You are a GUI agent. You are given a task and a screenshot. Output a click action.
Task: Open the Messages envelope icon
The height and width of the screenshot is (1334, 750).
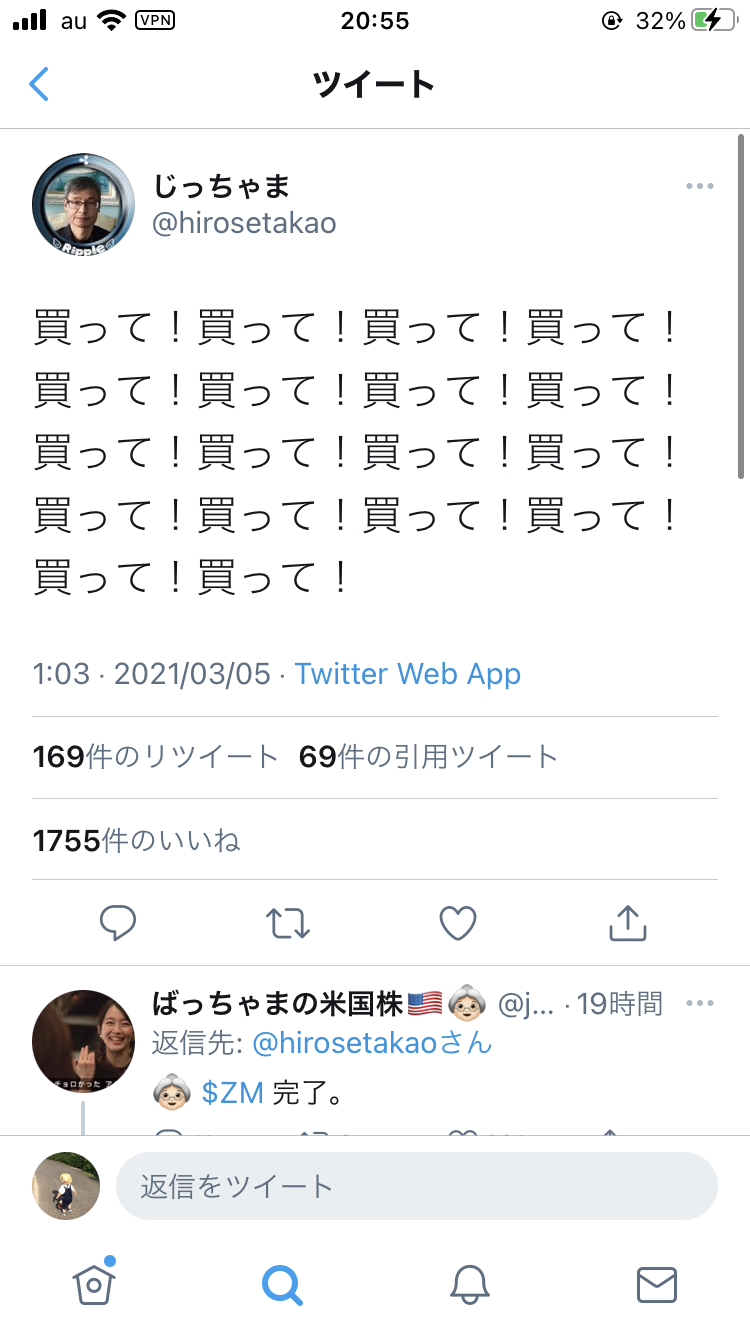[657, 1284]
